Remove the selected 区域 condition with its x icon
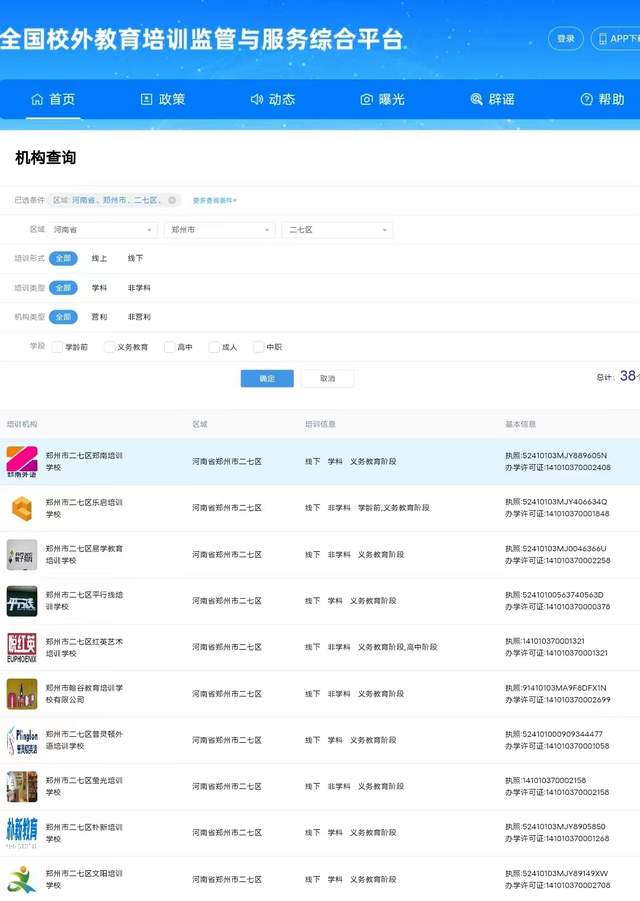Image resolution: width=640 pixels, height=901 pixels. 172,200
